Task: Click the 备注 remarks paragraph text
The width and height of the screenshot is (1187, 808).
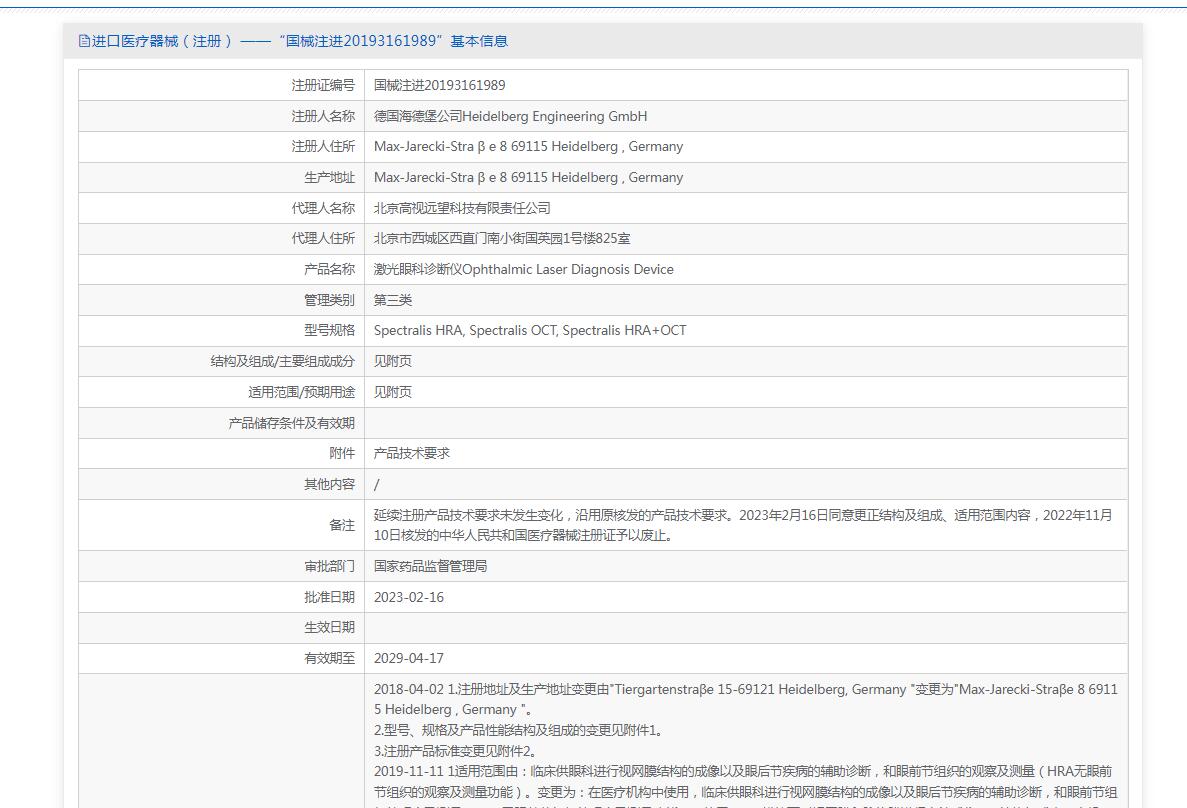Action: click(x=742, y=525)
